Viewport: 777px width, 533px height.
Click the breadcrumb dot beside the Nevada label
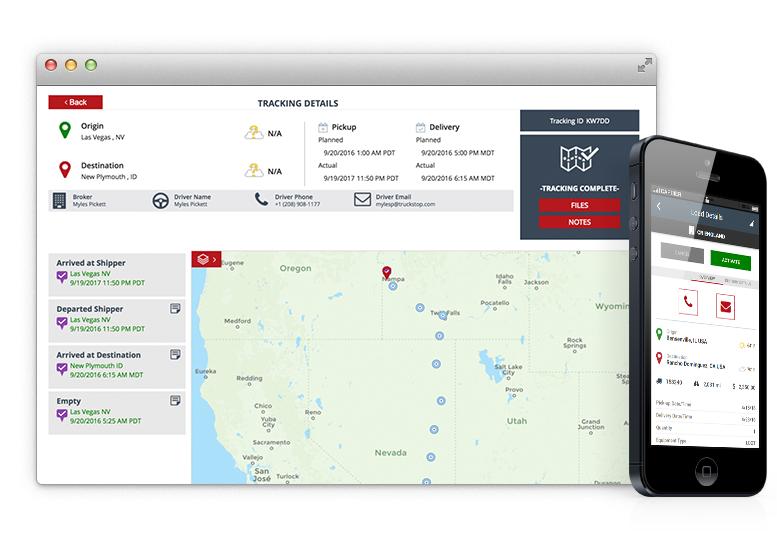[431, 457]
